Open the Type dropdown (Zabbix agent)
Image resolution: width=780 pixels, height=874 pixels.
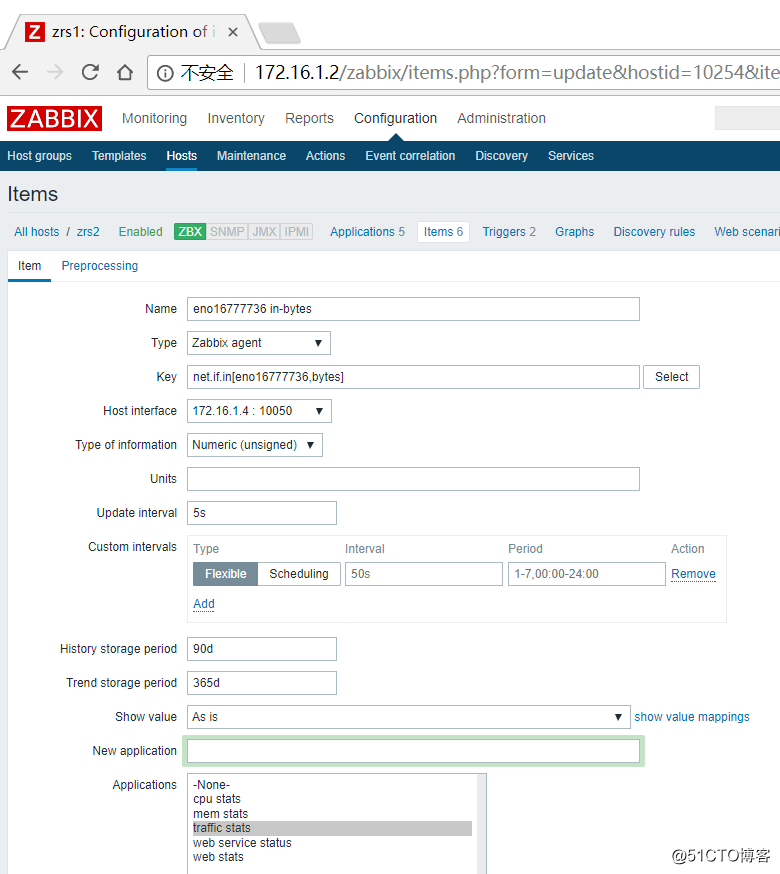click(x=259, y=343)
